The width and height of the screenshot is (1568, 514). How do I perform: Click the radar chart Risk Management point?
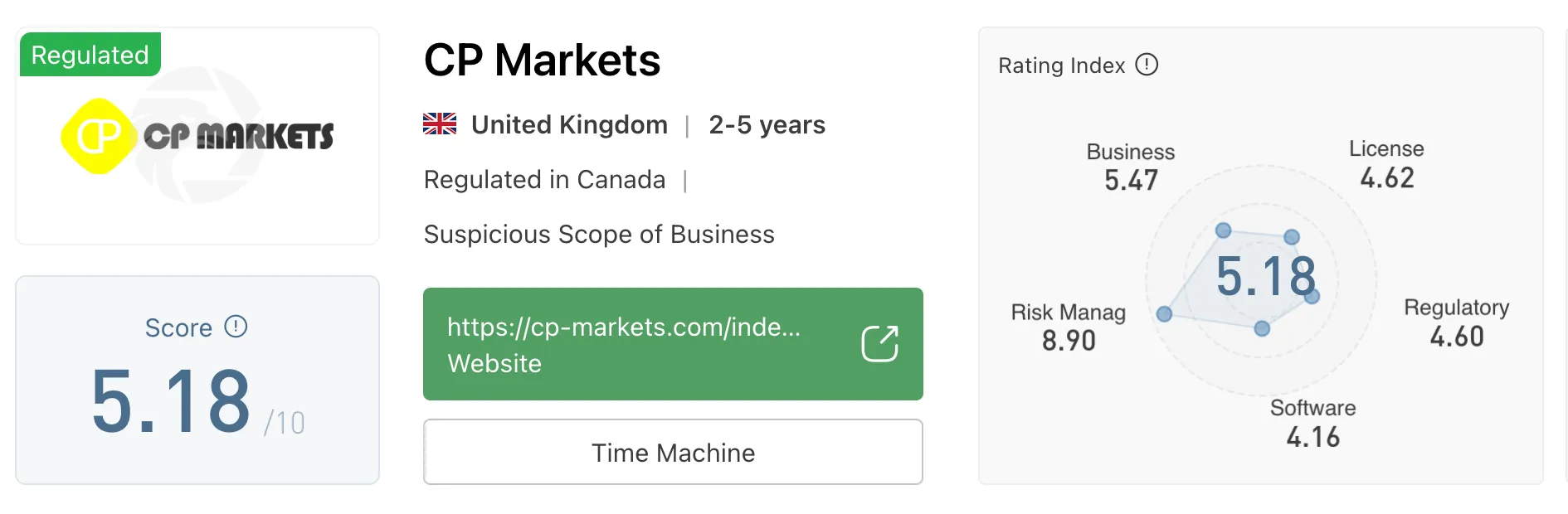point(1164,313)
